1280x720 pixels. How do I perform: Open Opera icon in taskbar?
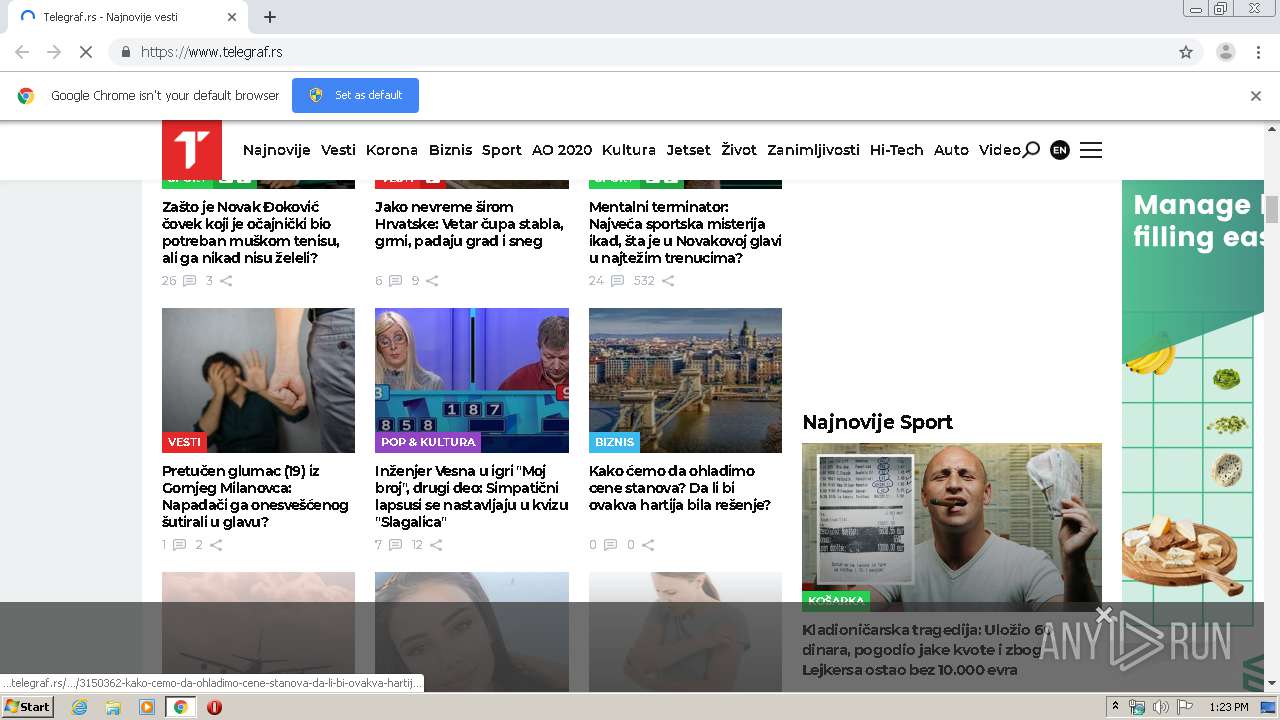214,707
